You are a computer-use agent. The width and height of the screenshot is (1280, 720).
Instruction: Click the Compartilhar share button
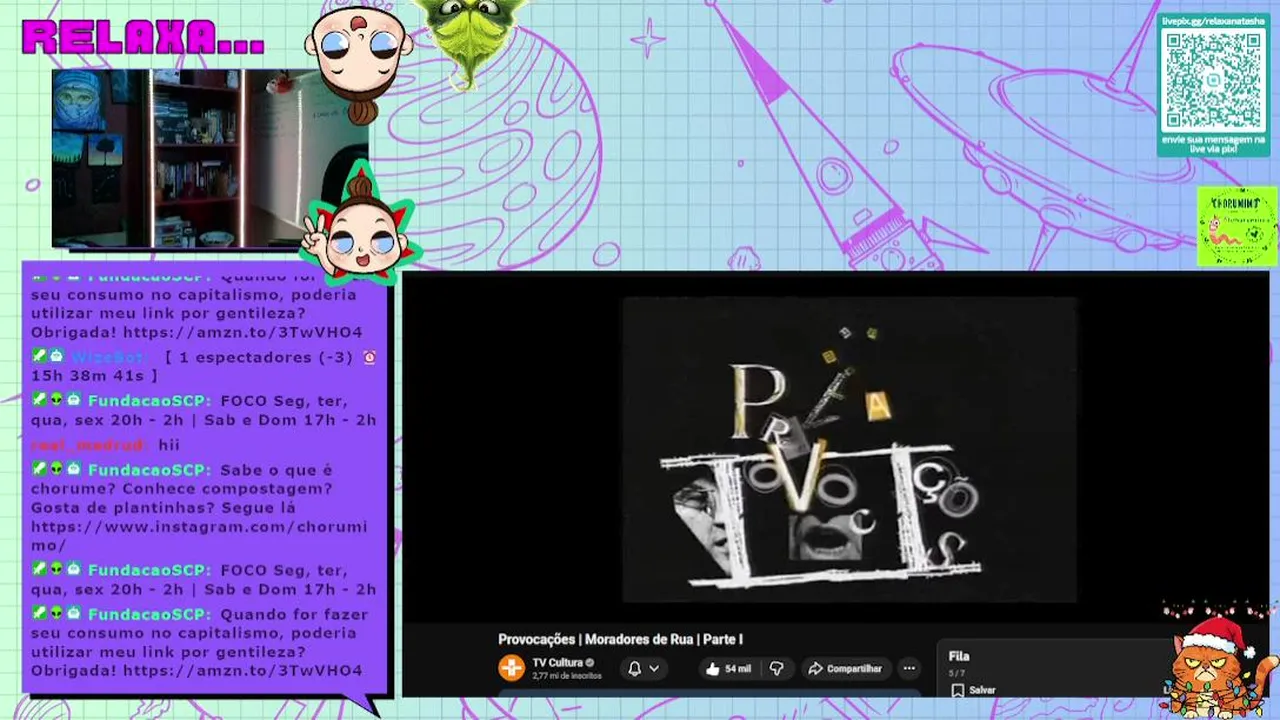[x=845, y=668]
